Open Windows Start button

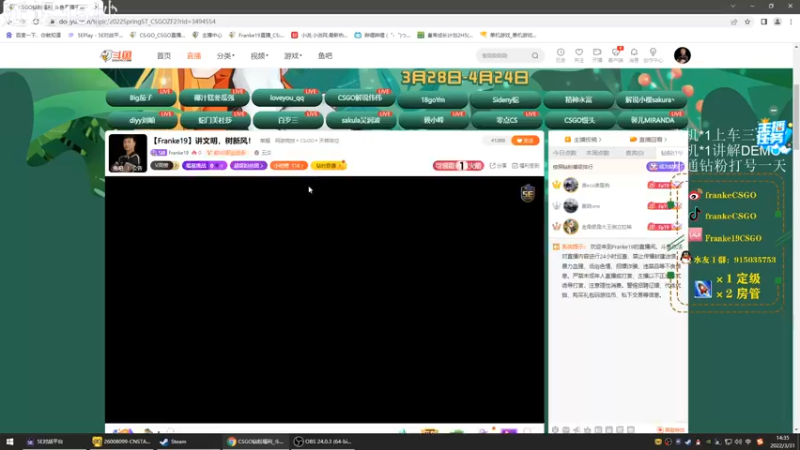[10, 442]
